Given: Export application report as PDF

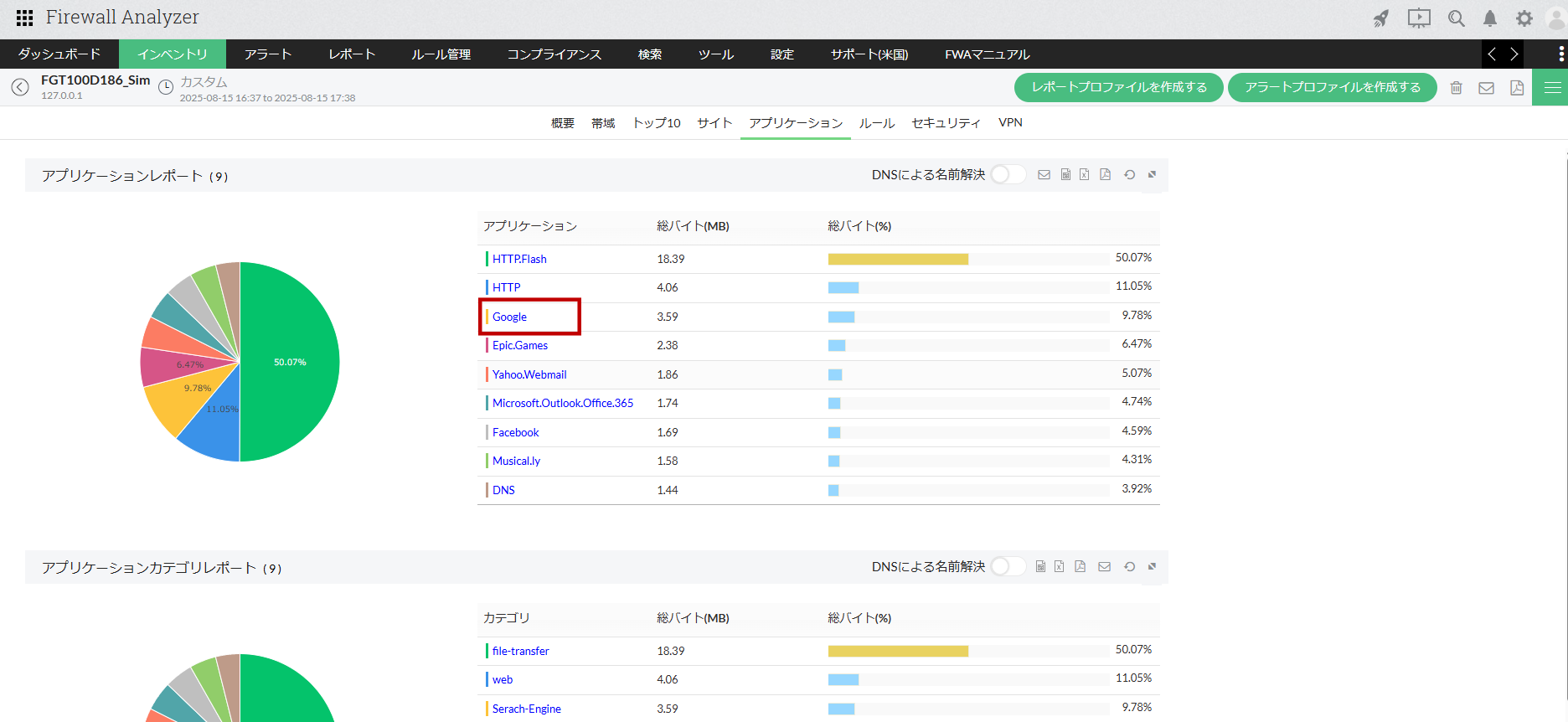Looking at the screenshot, I should click(1106, 174).
